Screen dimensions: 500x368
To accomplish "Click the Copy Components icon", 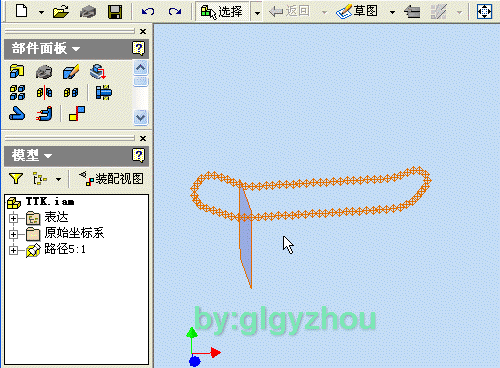I will (71, 92).
